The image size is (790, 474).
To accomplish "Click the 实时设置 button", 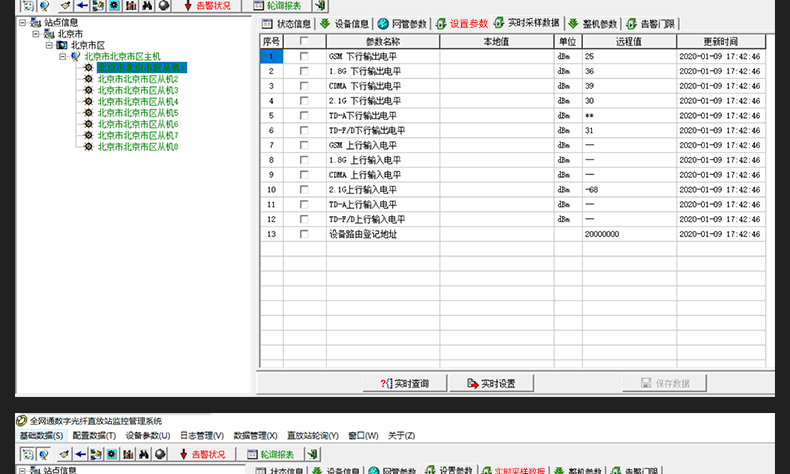I will tap(492, 383).
